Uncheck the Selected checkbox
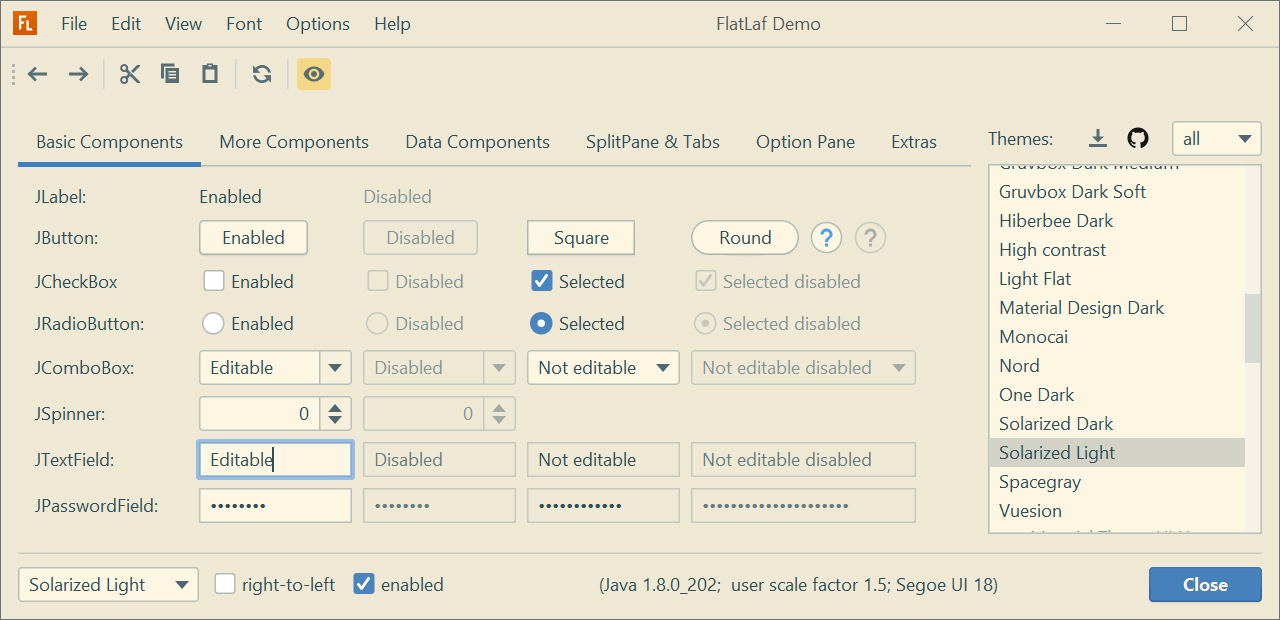 pos(542,282)
